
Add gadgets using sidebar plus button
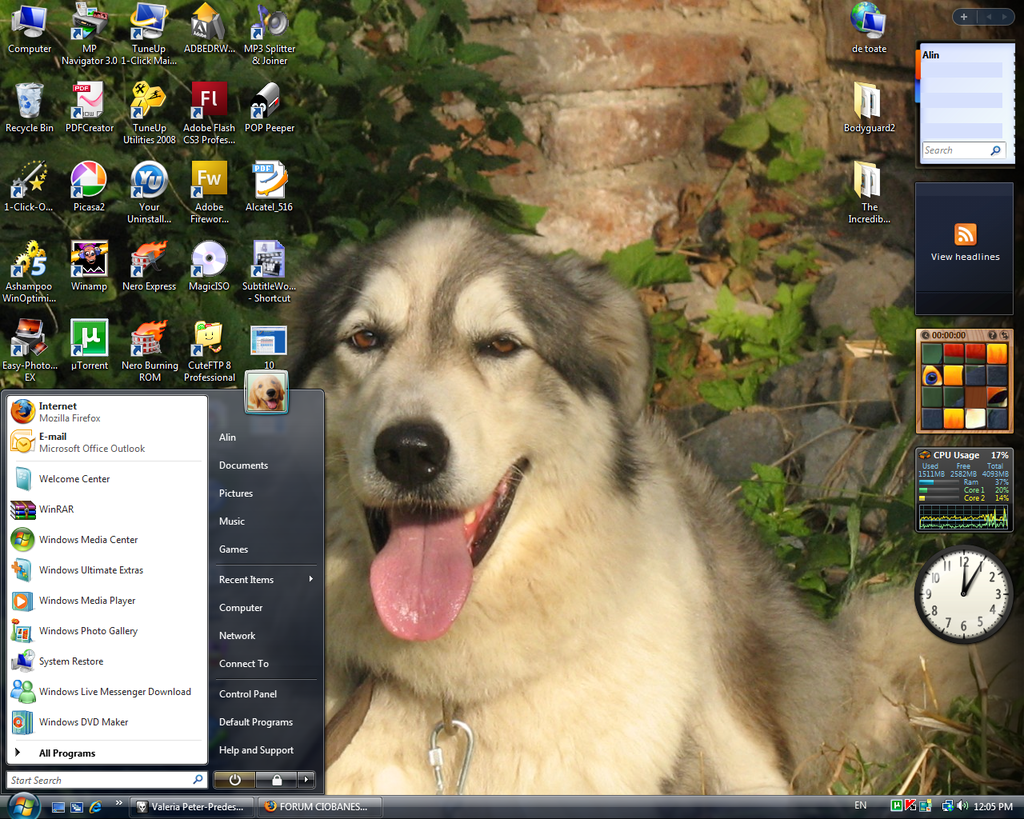[963, 17]
